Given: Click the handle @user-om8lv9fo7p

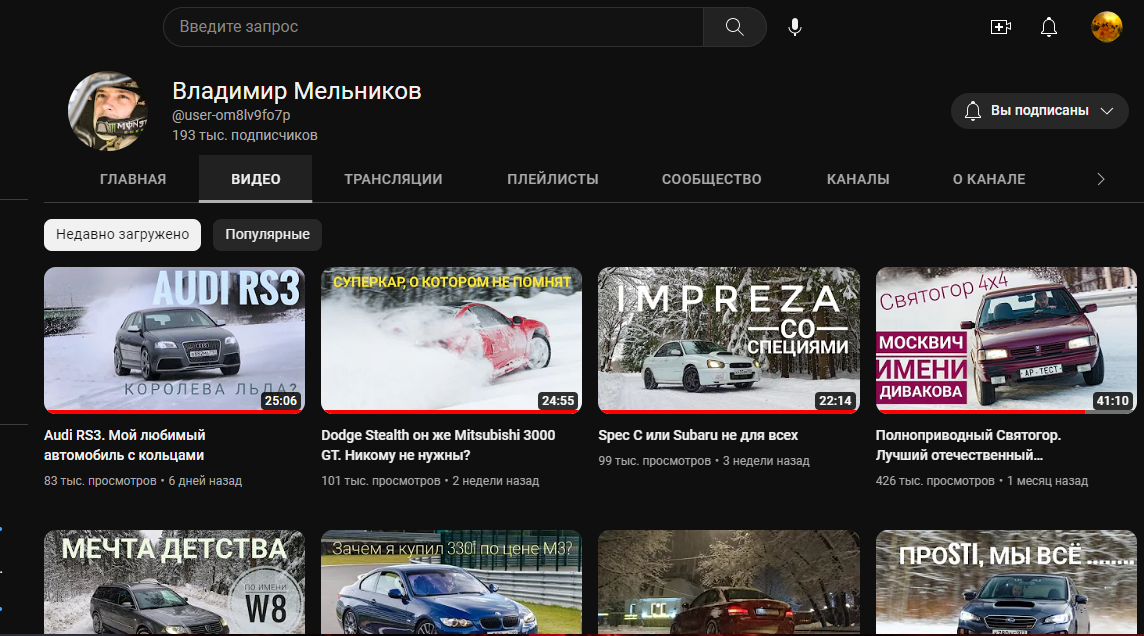Looking at the screenshot, I should (x=231, y=115).
